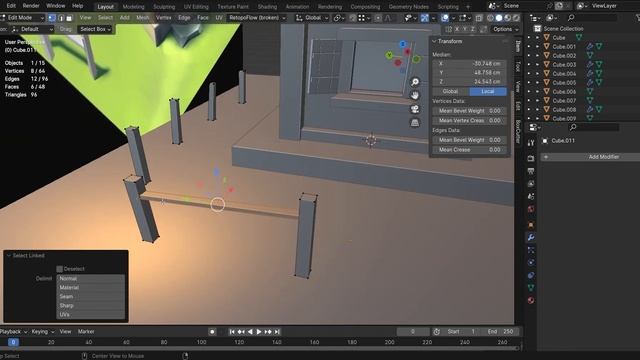Click Mean Bevel Weight vertices slider
Screen dimensions: 640x360
click(469, 111)
